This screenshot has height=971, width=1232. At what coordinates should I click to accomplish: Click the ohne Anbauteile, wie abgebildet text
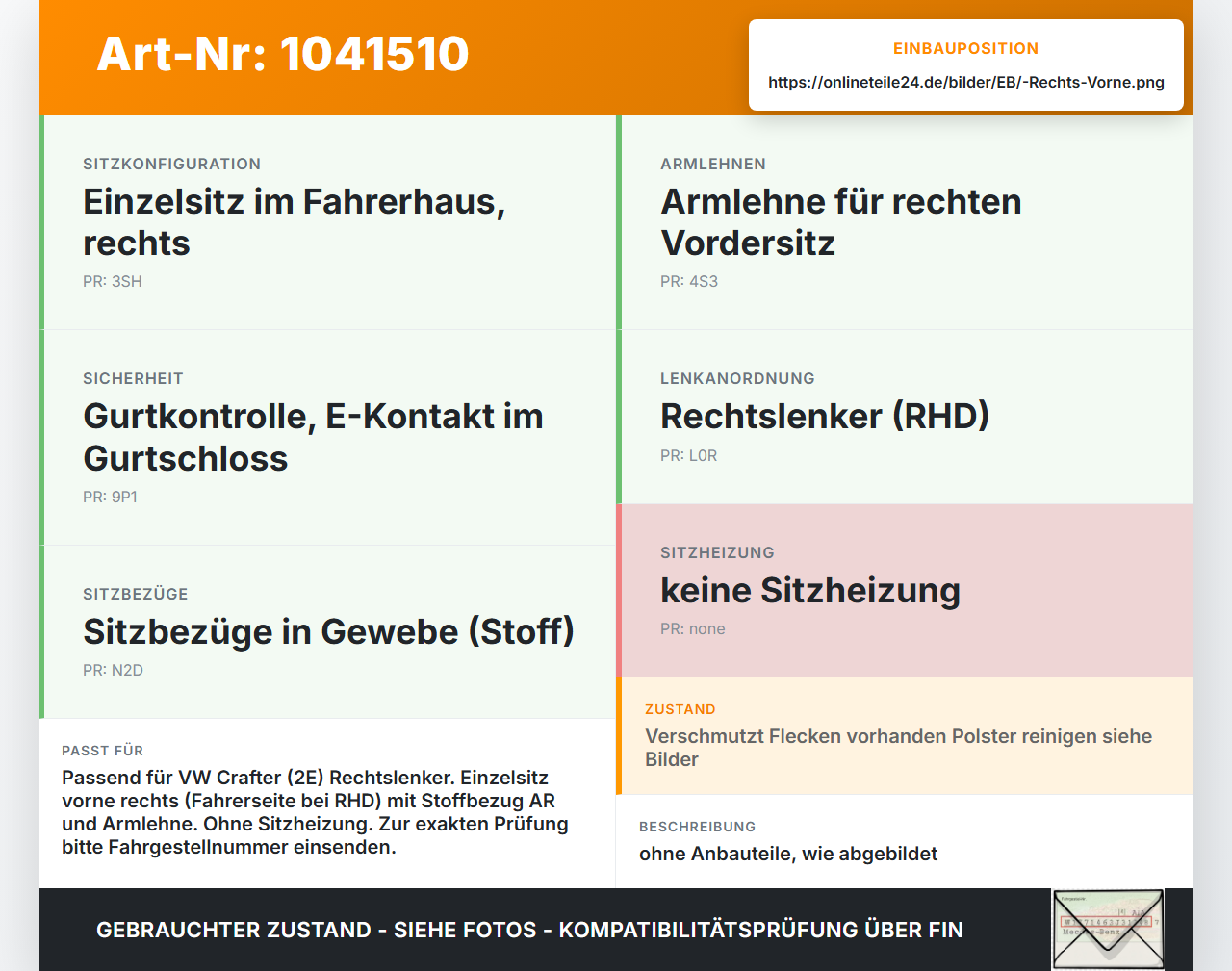click(788, 855)
